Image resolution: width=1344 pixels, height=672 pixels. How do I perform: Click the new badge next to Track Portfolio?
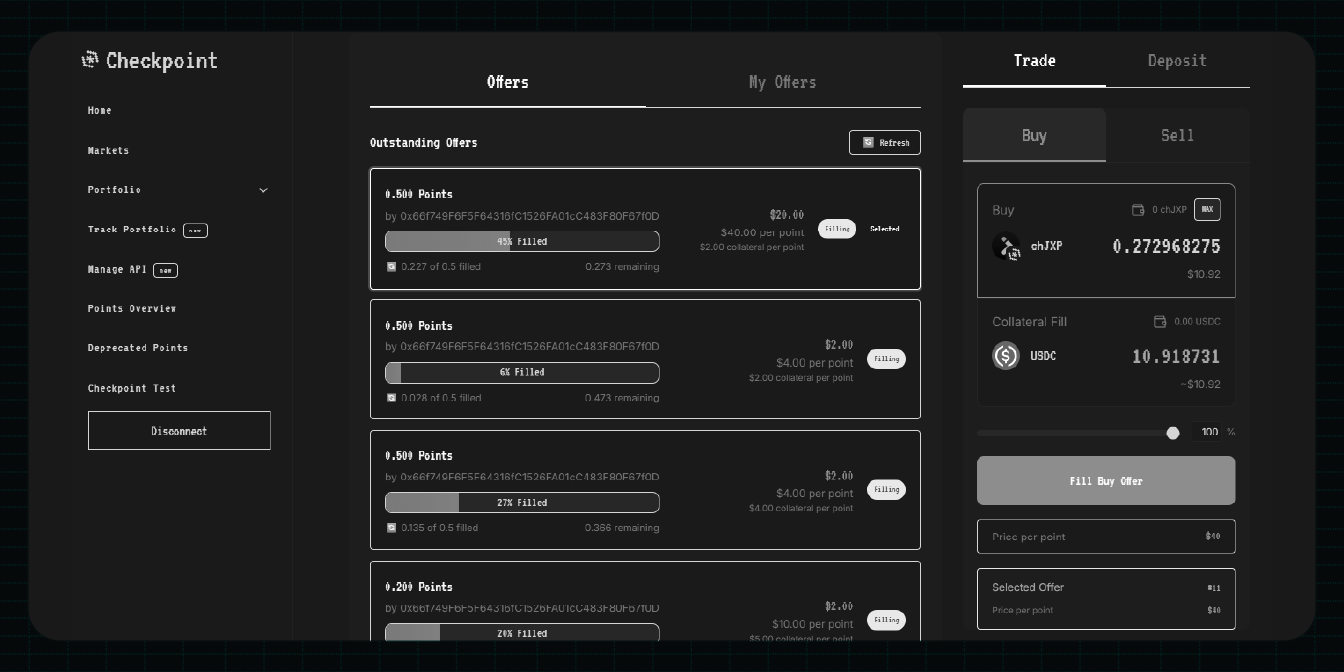(195, 230)
